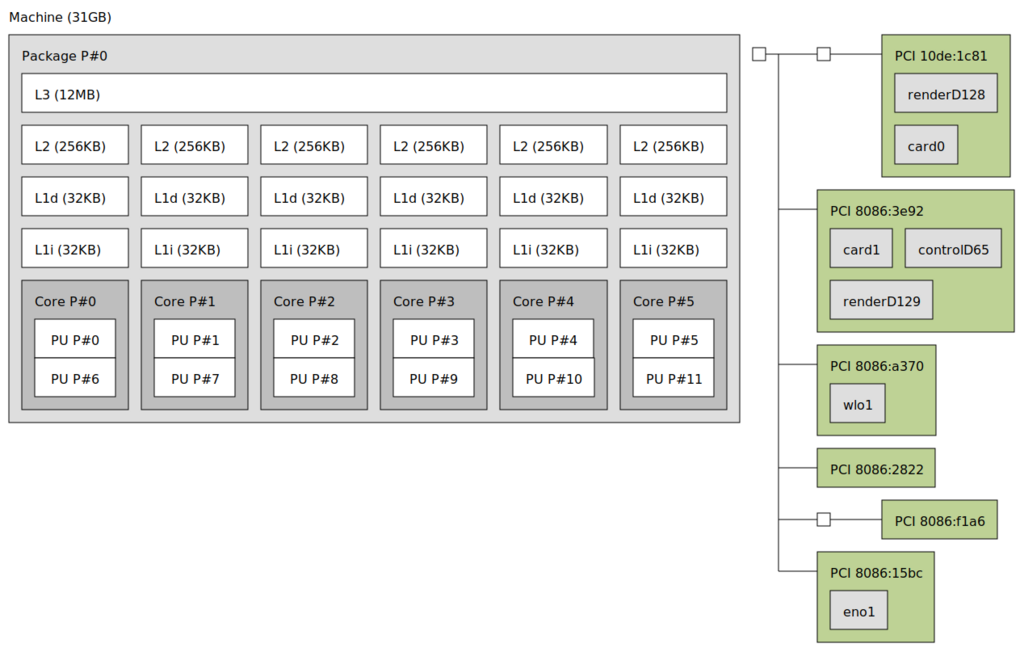Click the controlD65 device box
1024x652 pixels.
click(x=953, y=248)
